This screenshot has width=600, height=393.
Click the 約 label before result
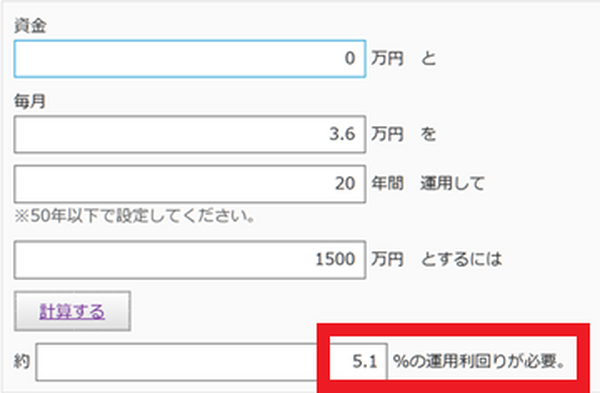(x=22, y=361)
